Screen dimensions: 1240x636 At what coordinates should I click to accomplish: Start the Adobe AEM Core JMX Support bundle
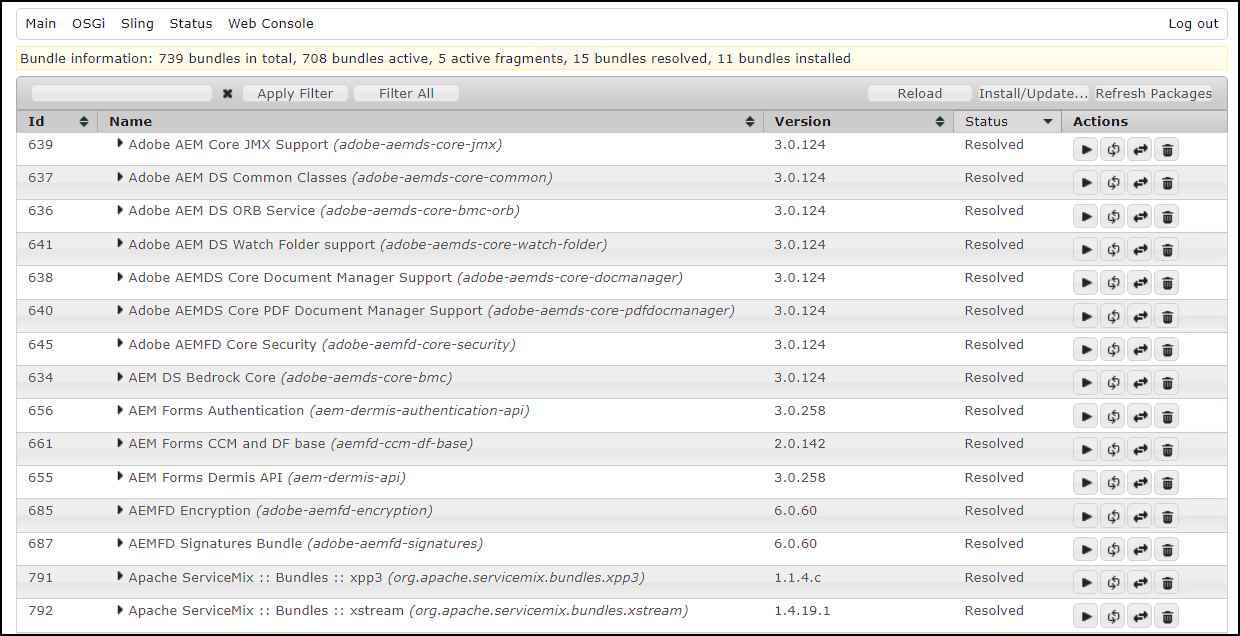(x=1085, y=150)
